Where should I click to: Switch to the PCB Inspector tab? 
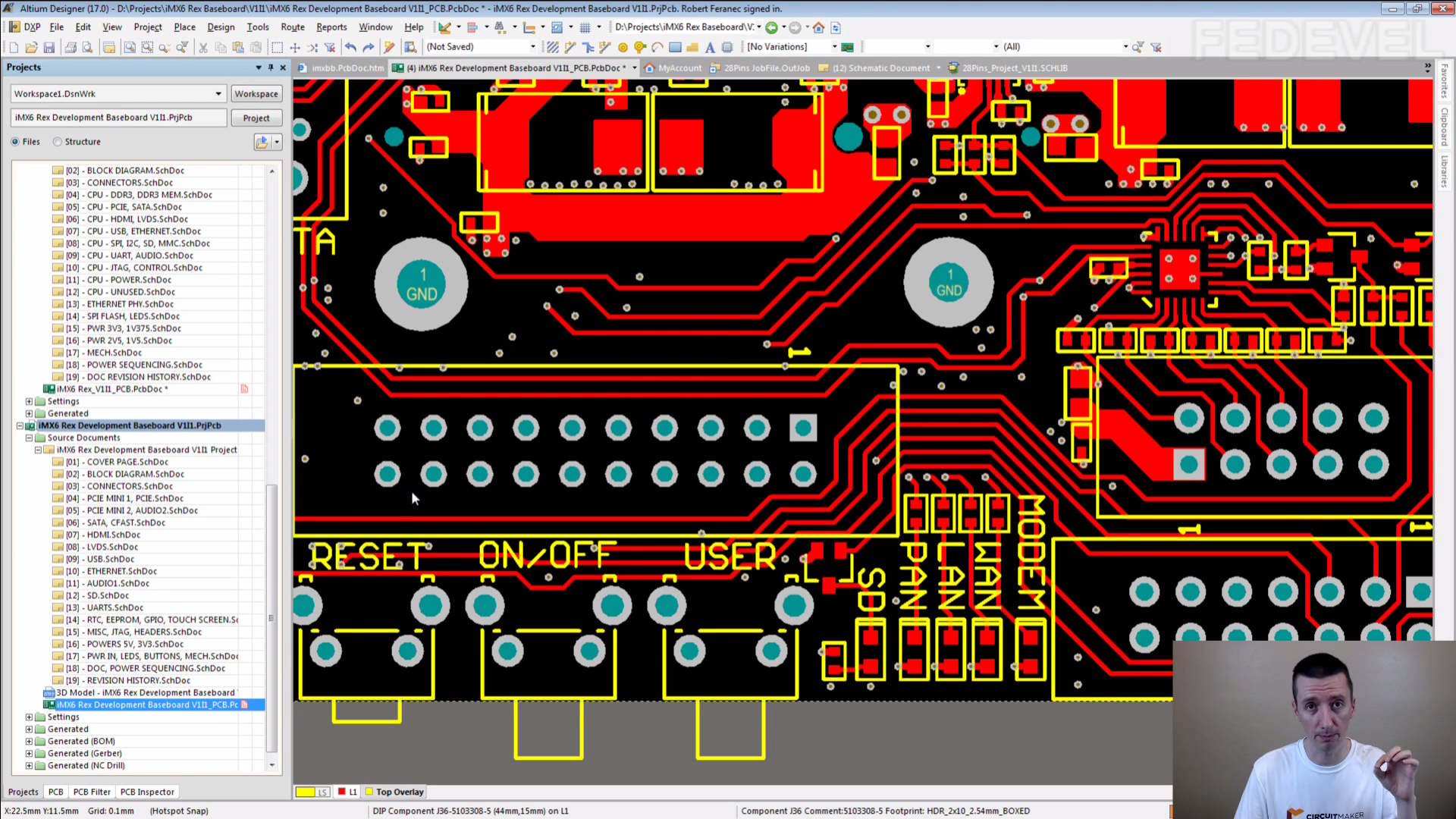[147, 792]
